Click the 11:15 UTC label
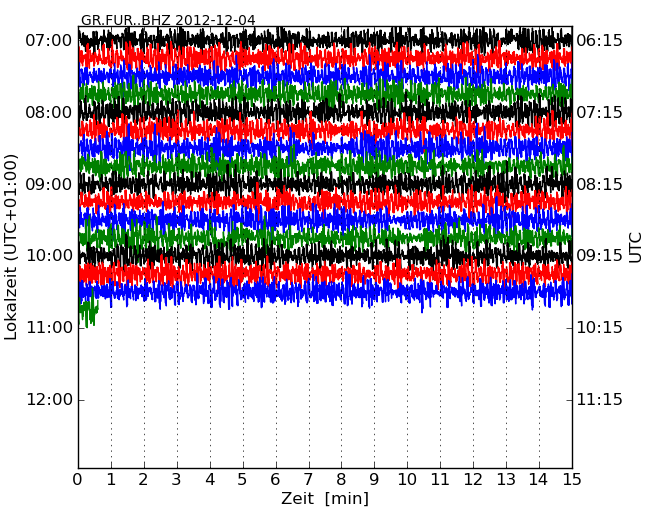Screen dimensions: 650x520 (x=599, y=400)
